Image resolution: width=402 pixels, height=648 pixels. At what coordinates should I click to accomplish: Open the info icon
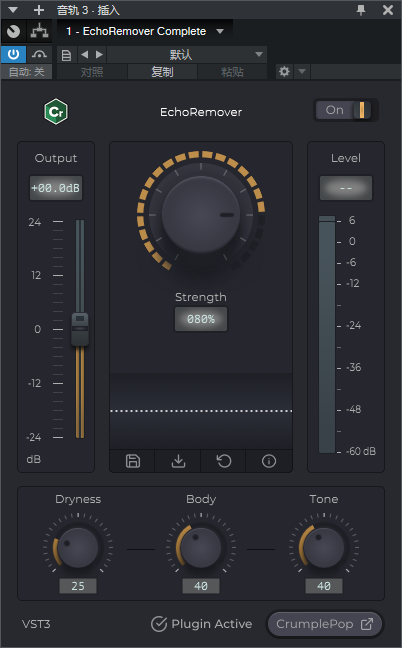coord(269,461)
